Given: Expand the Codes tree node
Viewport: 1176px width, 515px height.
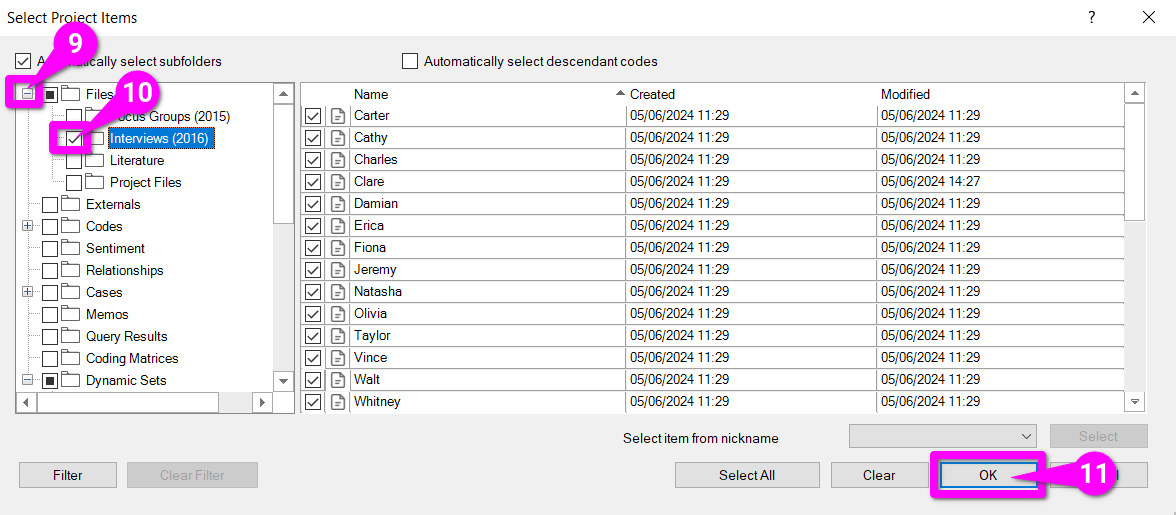Looking at the screenshot, I should point(28,226).
